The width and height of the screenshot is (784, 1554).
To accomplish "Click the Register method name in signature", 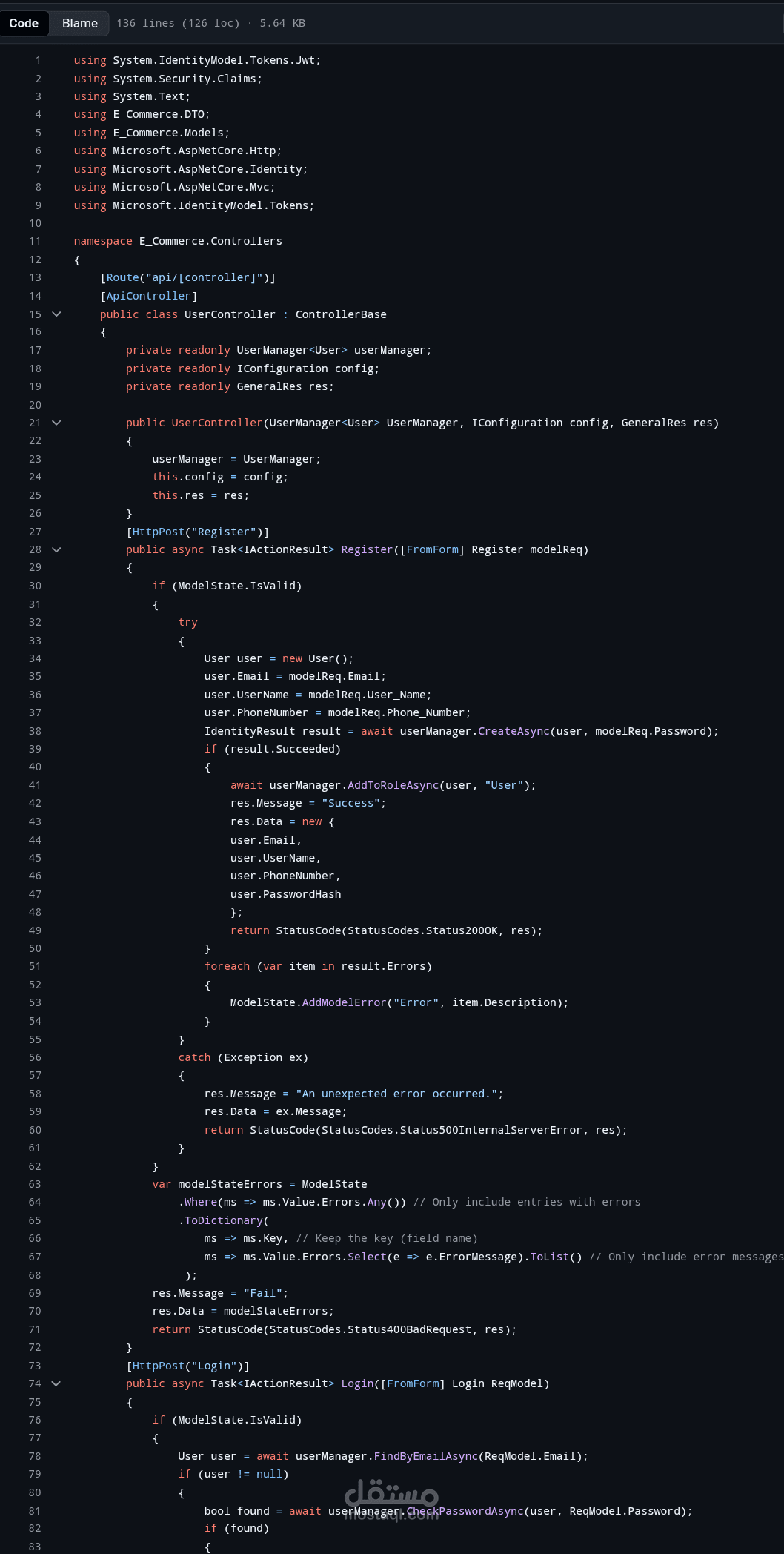I will (367, 549).
